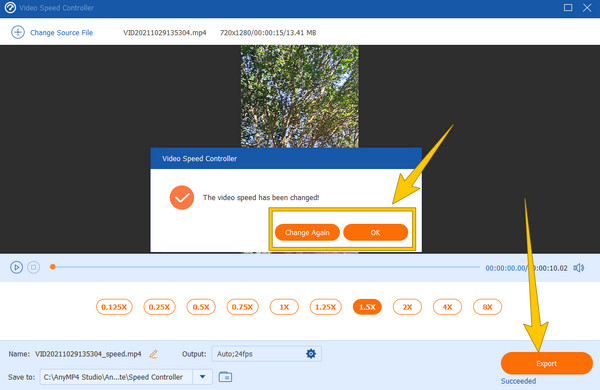The width and height of the screenshot is (600, 390).
Task: Select 0.75X speed
Action: click(x=242, y=307)
